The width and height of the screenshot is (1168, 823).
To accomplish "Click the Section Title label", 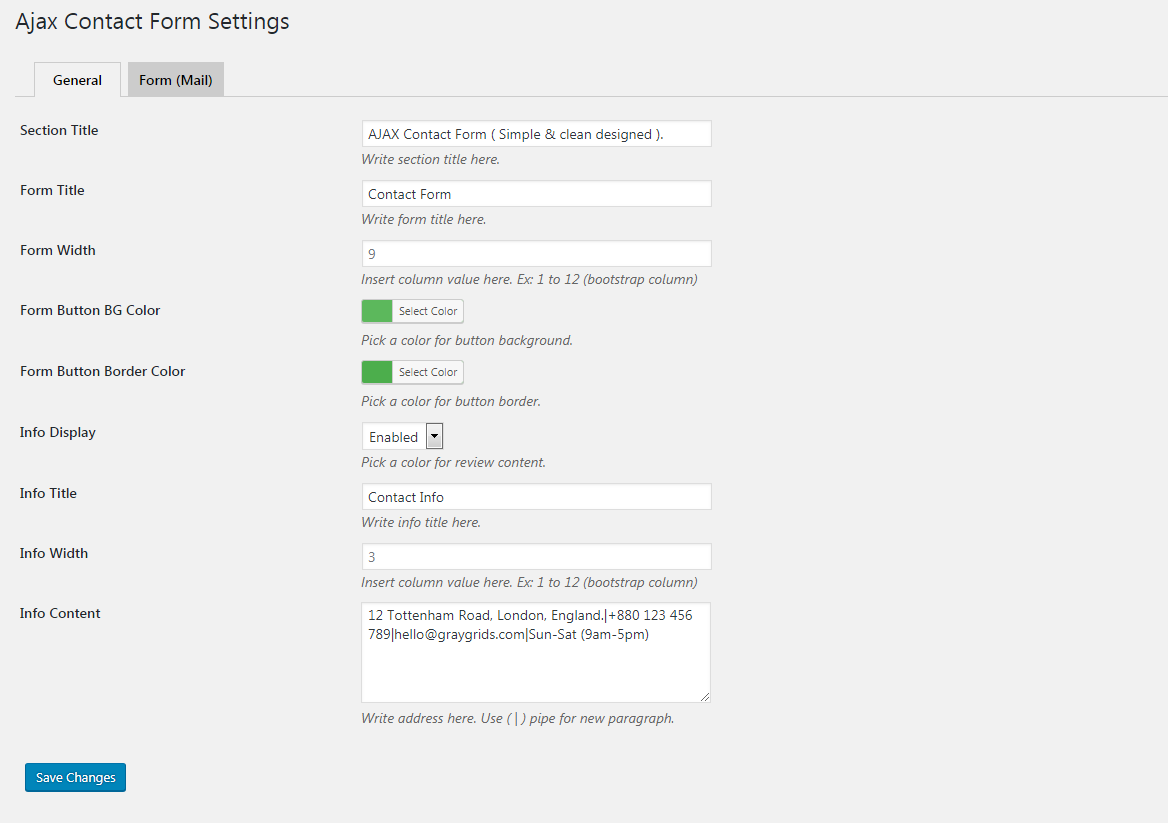I will pyautogui.click(x=59, y=130).
